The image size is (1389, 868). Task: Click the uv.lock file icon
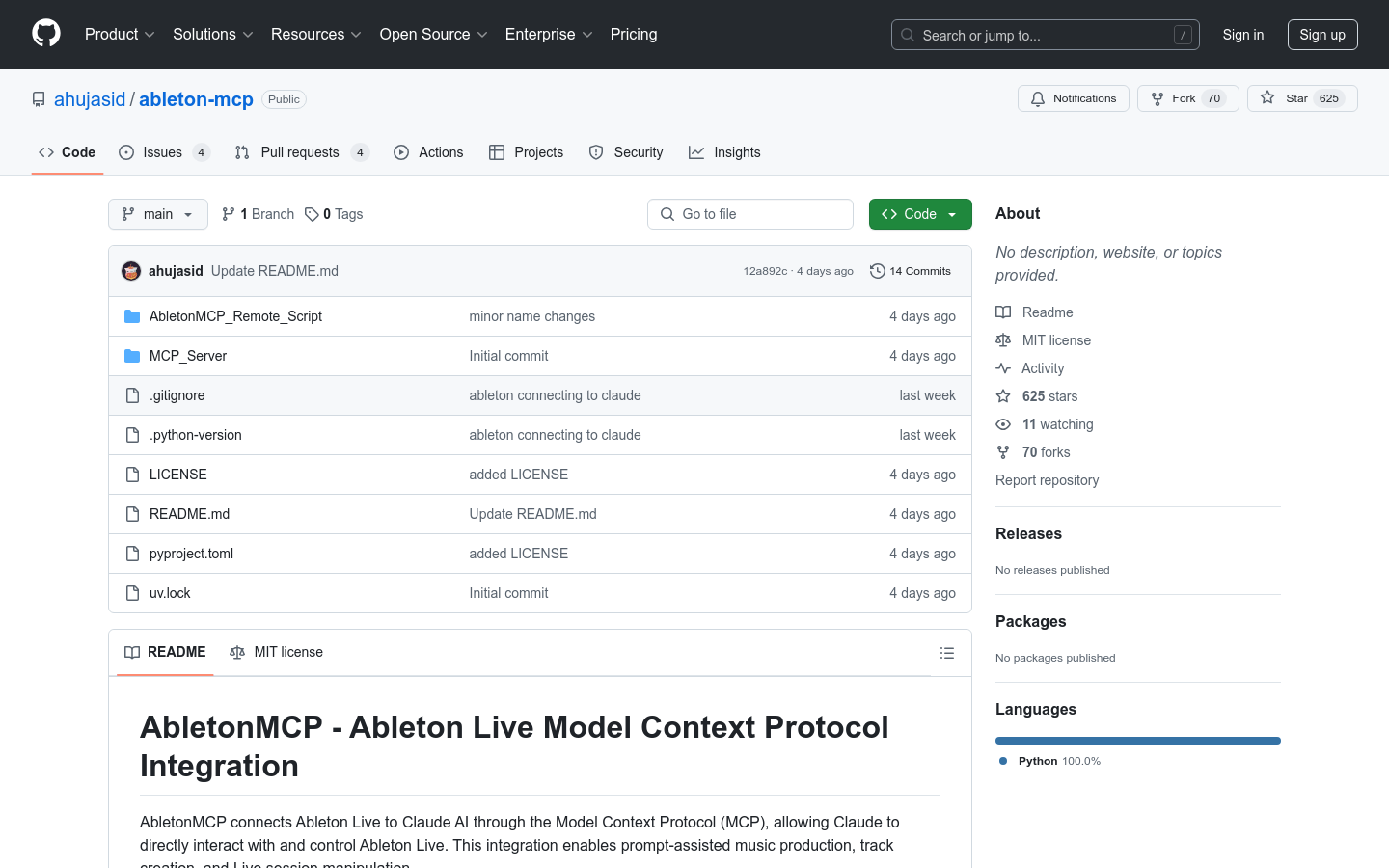pyautogui.click(x=132, y=593)
